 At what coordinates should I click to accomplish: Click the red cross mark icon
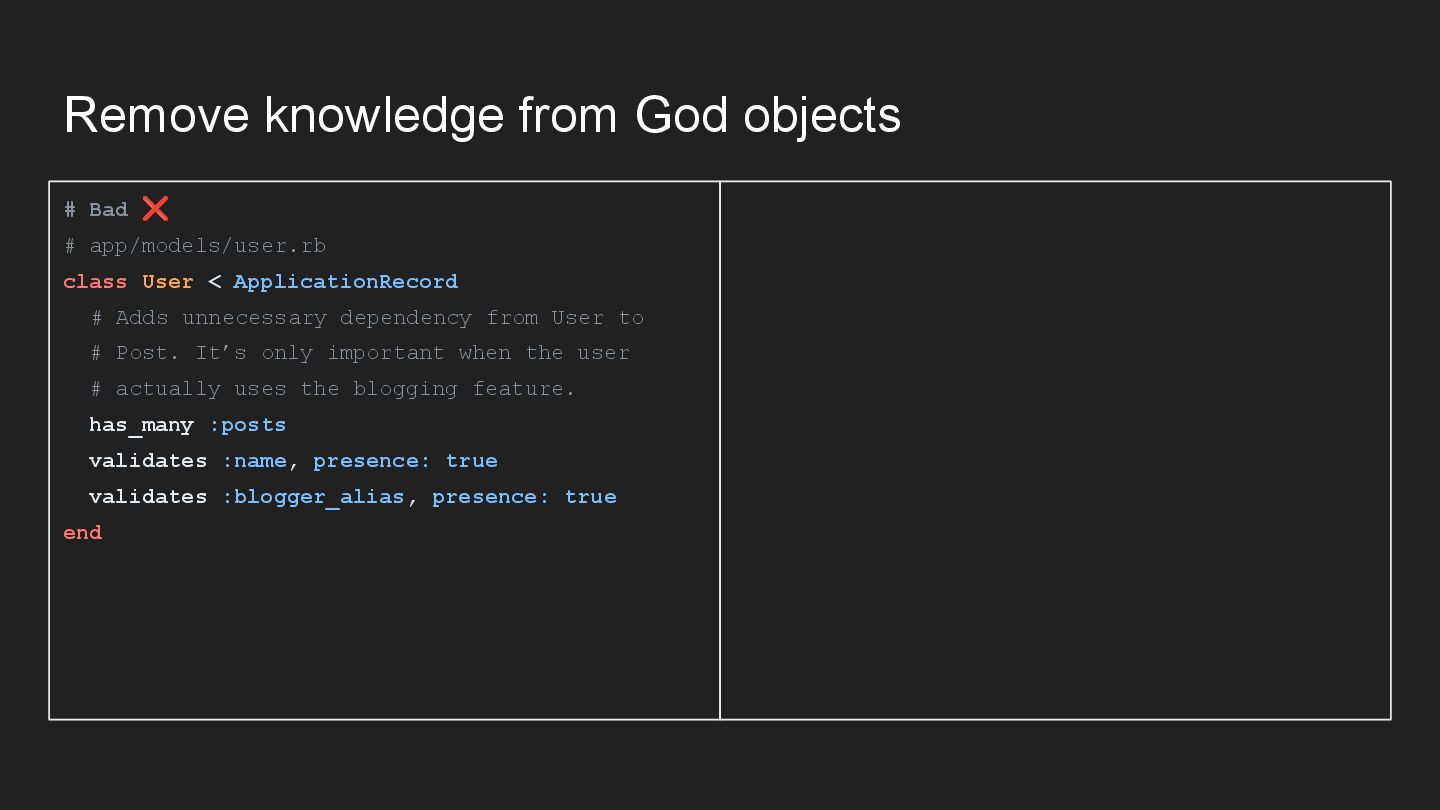tap(155, 209)
